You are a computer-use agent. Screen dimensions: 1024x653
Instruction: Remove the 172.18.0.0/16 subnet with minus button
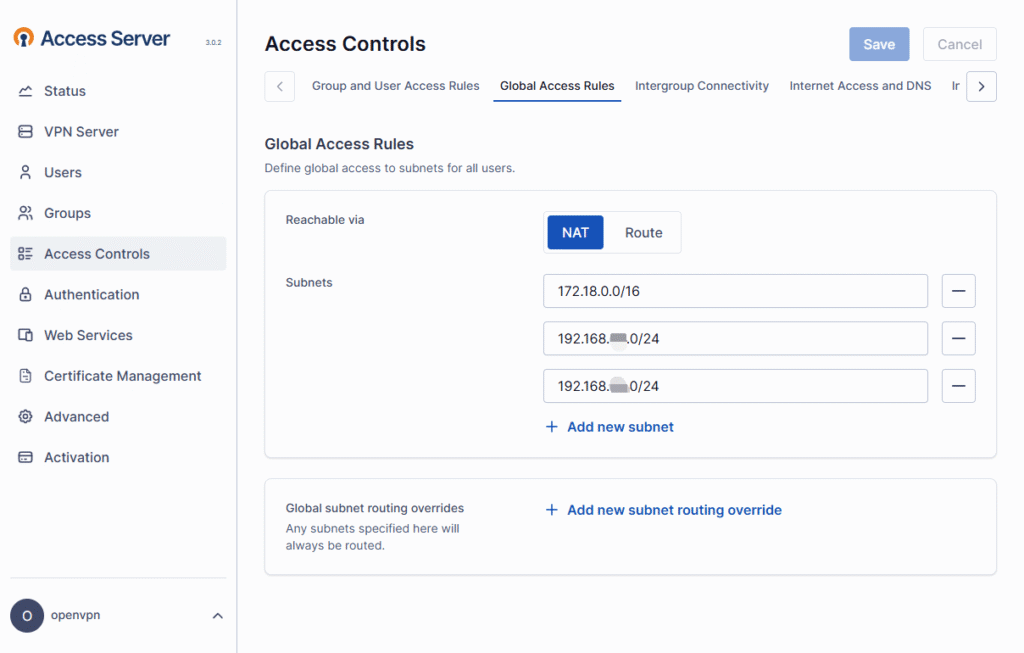(x=958, y=291)
